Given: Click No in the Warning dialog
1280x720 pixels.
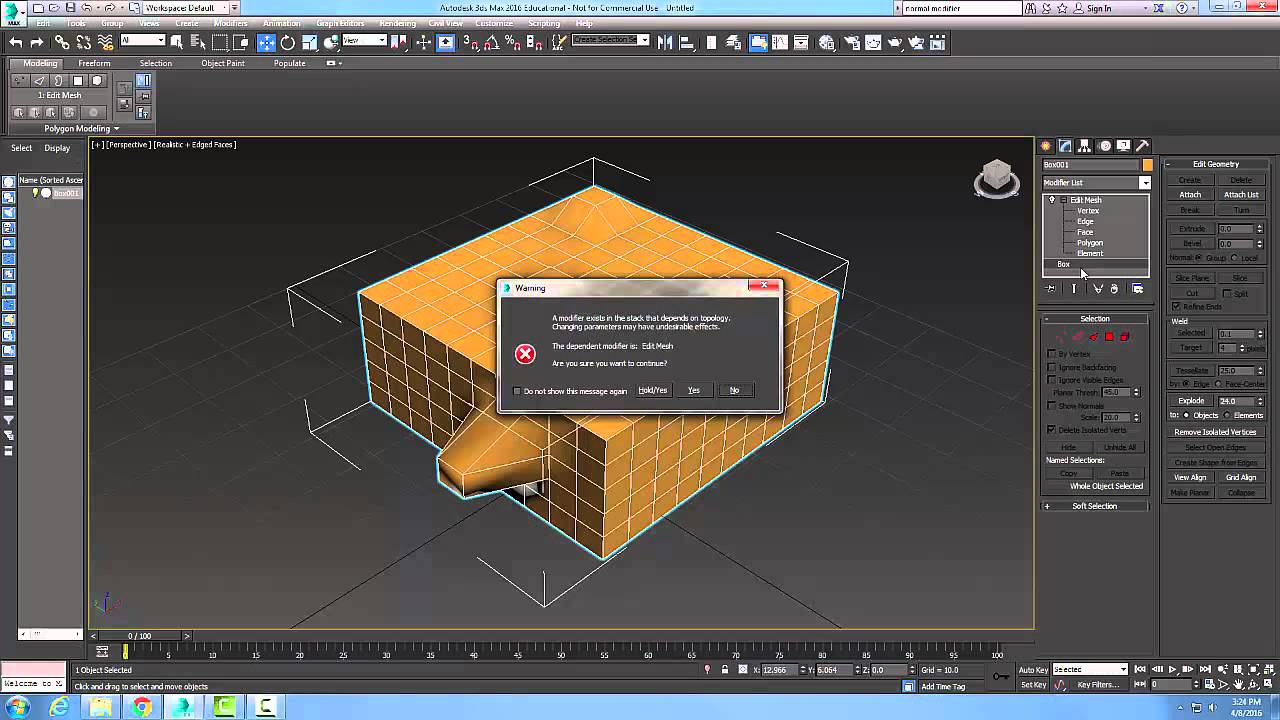Looking at the screenshot, I should 734,390.
